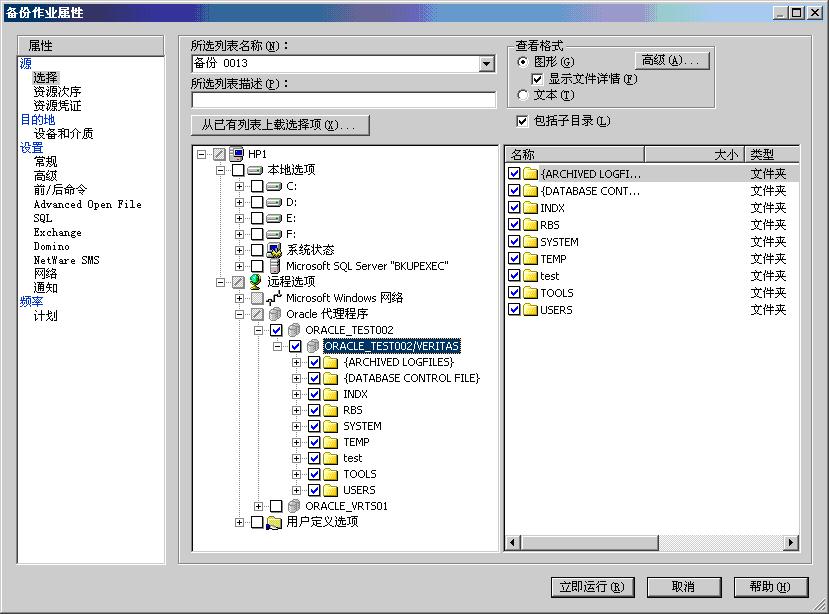Collapse the 本地选项 tree node
Viewport: 829px width, 614px height.
click(221, 170)
